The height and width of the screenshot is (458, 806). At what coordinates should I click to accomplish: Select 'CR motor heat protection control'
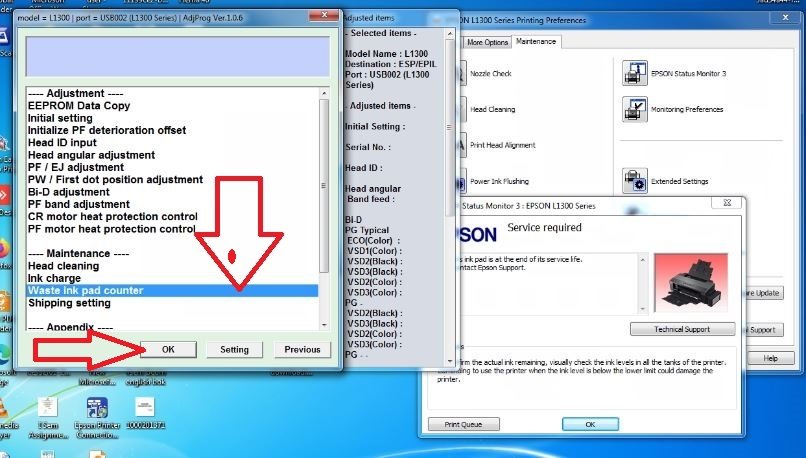pyautogui.click(x=113, y=217)
